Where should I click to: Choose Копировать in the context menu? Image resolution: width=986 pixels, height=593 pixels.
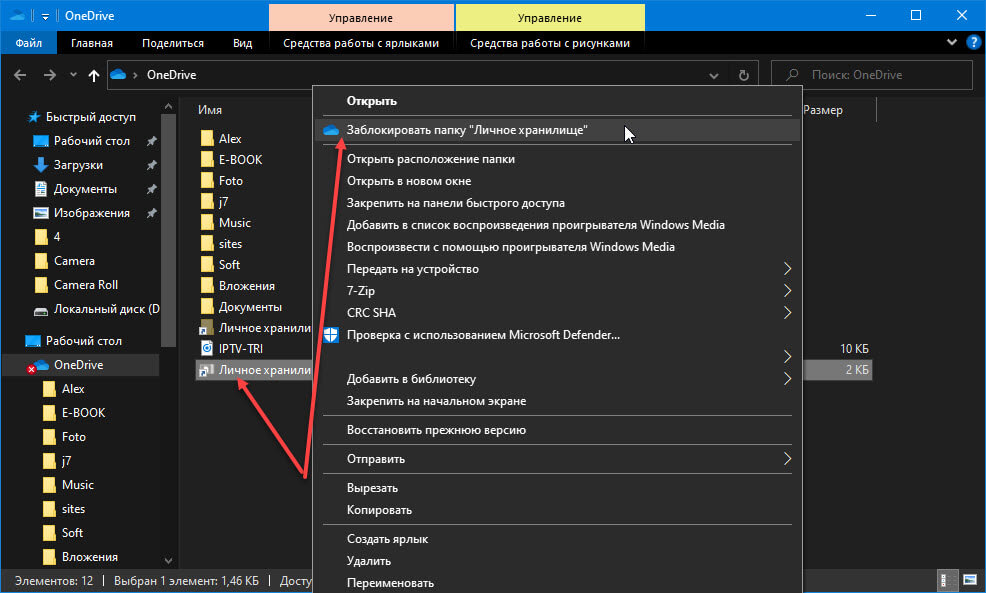379,510
